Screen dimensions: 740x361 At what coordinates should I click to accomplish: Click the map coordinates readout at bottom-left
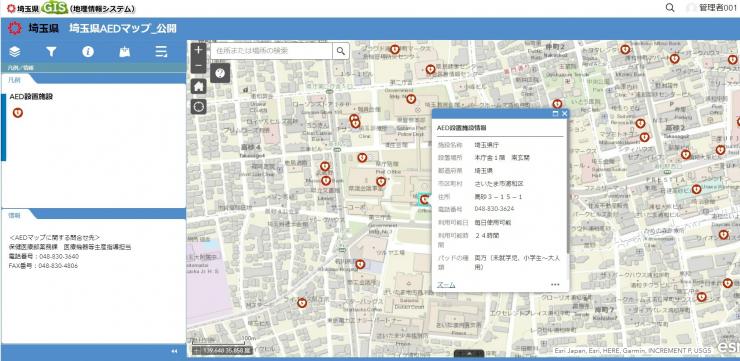(221, 351)
